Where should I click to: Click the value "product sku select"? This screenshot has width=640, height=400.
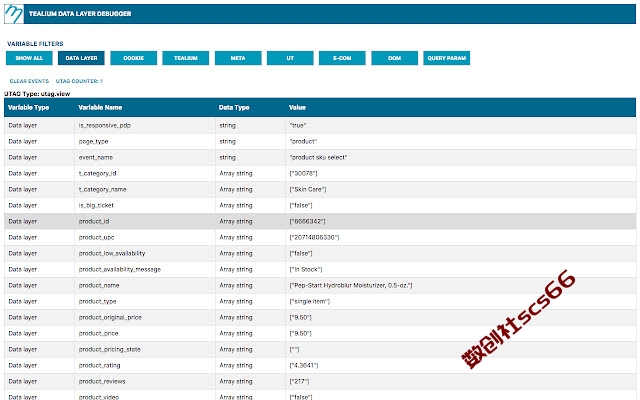pyautogui.click(x=318, y=158)
